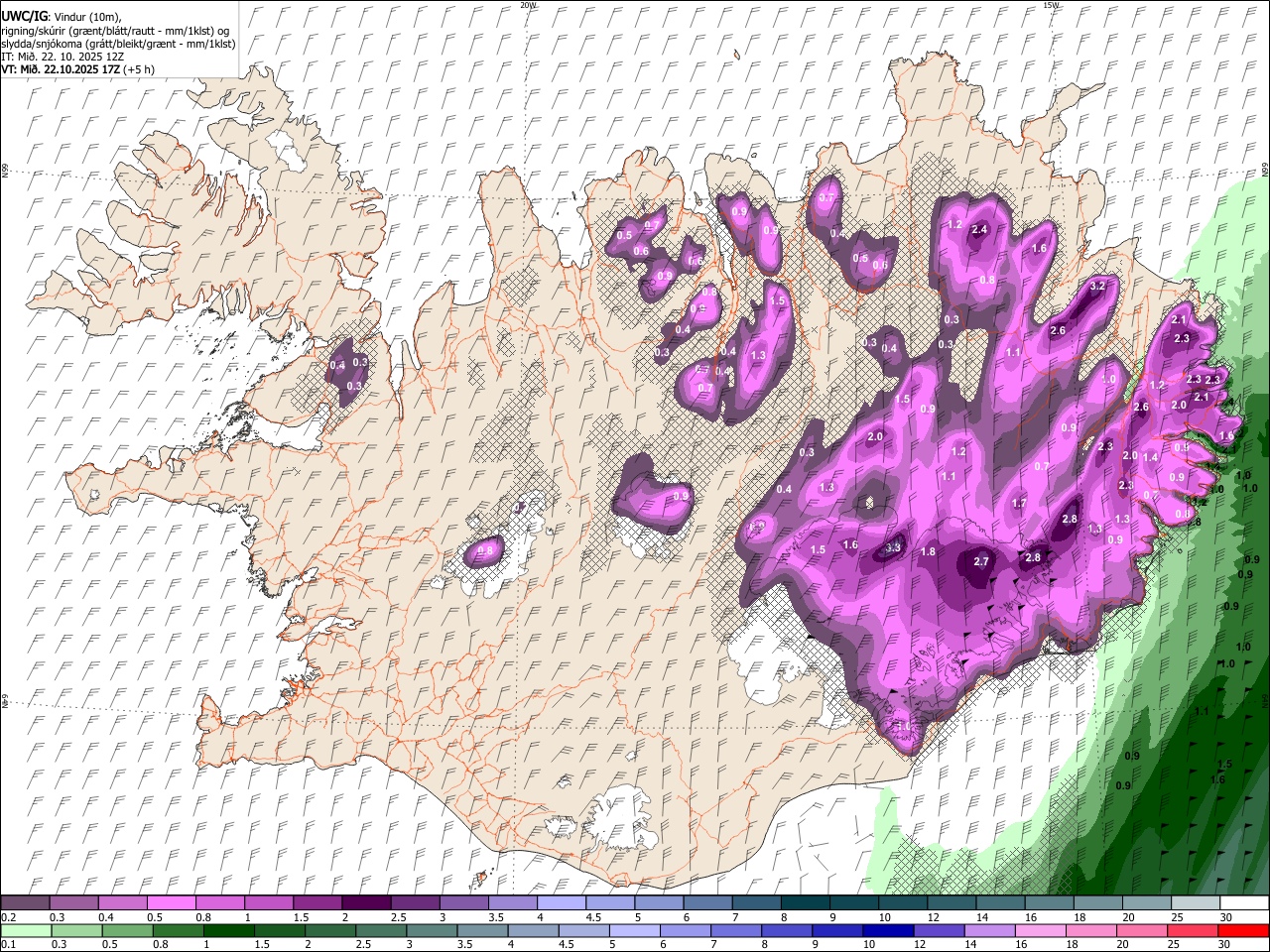The height and width of the screenshot is (952, 1270).
Task: Click the mauve upper-row swatch labeled 0.3
Action: [74, 903]
